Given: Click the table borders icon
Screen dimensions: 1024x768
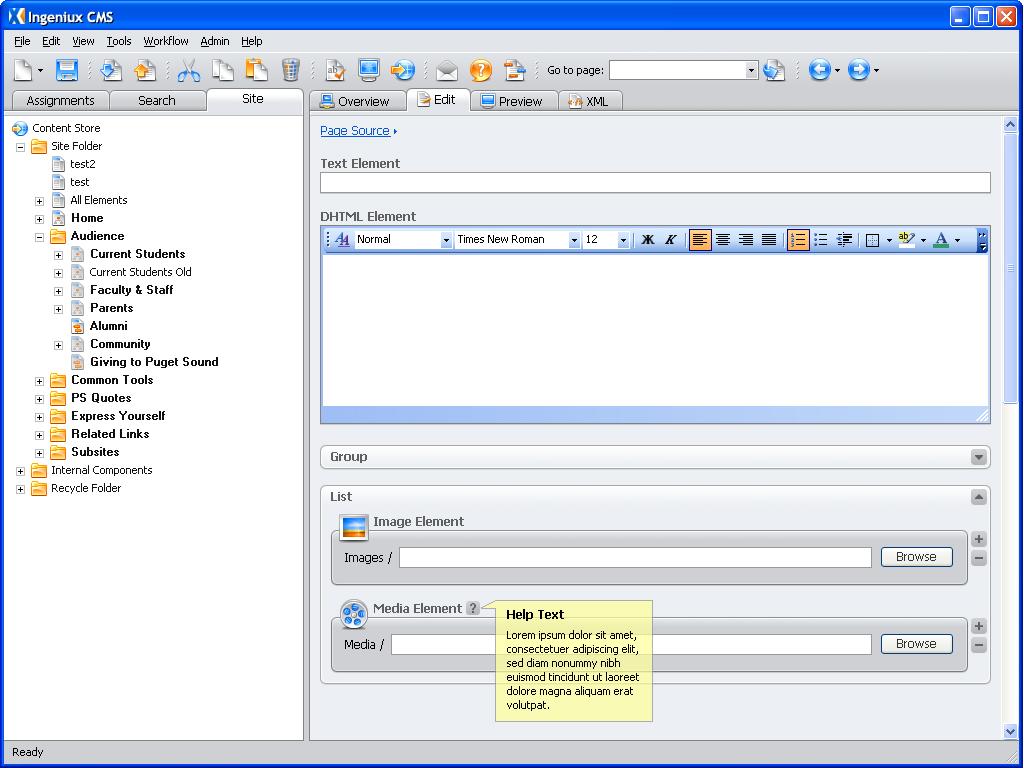Looking at the screenshot, I should click(x=872, y=240).
